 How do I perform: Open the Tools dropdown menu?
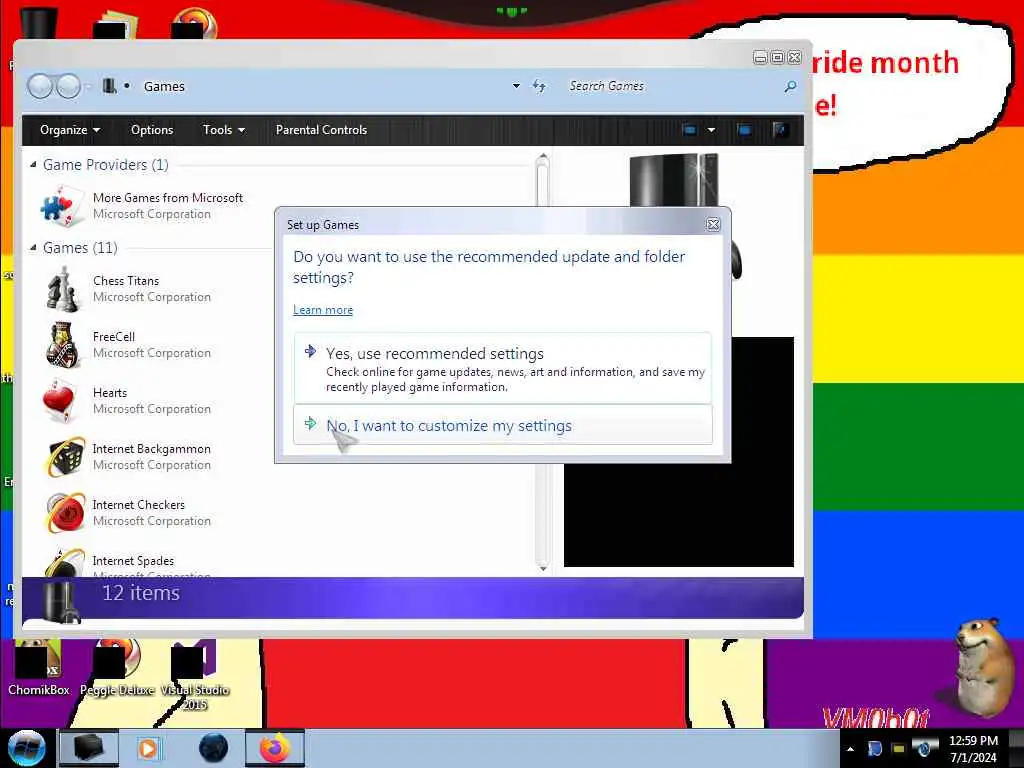click(223, 130)
